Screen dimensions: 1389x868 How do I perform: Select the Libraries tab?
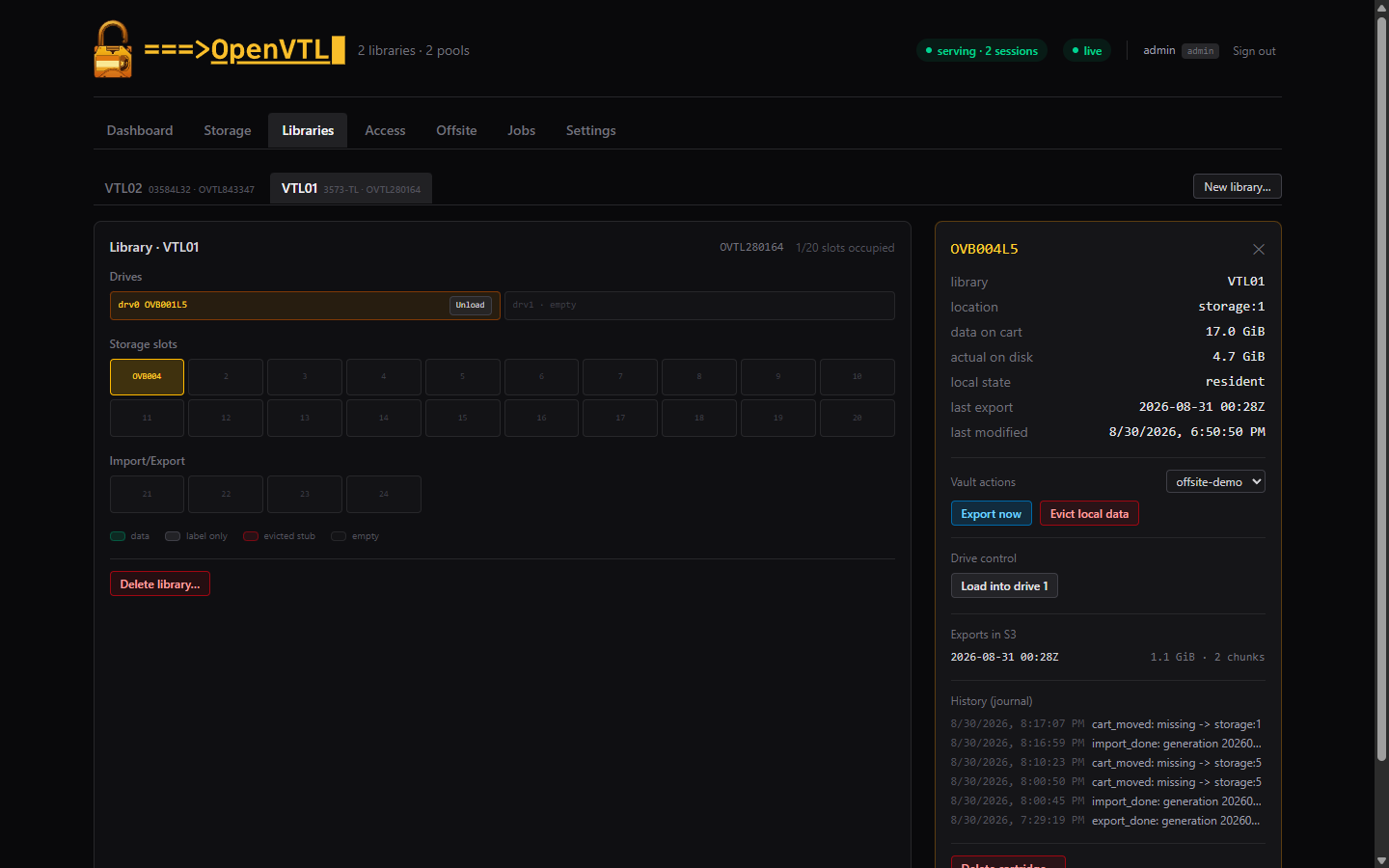pos(308,130)
